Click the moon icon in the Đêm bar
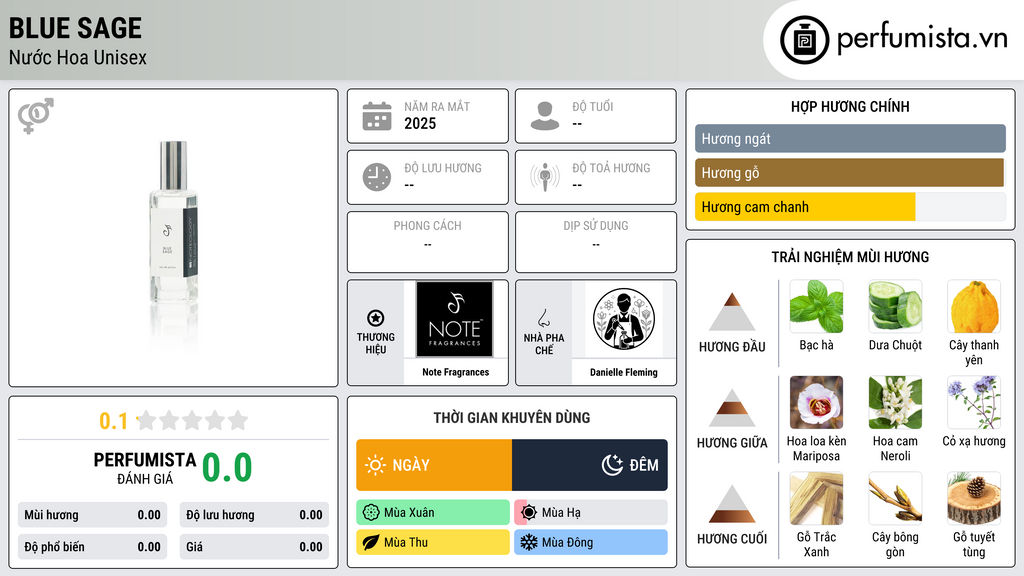Screen dimensions: 1024x576 [612, 465]
